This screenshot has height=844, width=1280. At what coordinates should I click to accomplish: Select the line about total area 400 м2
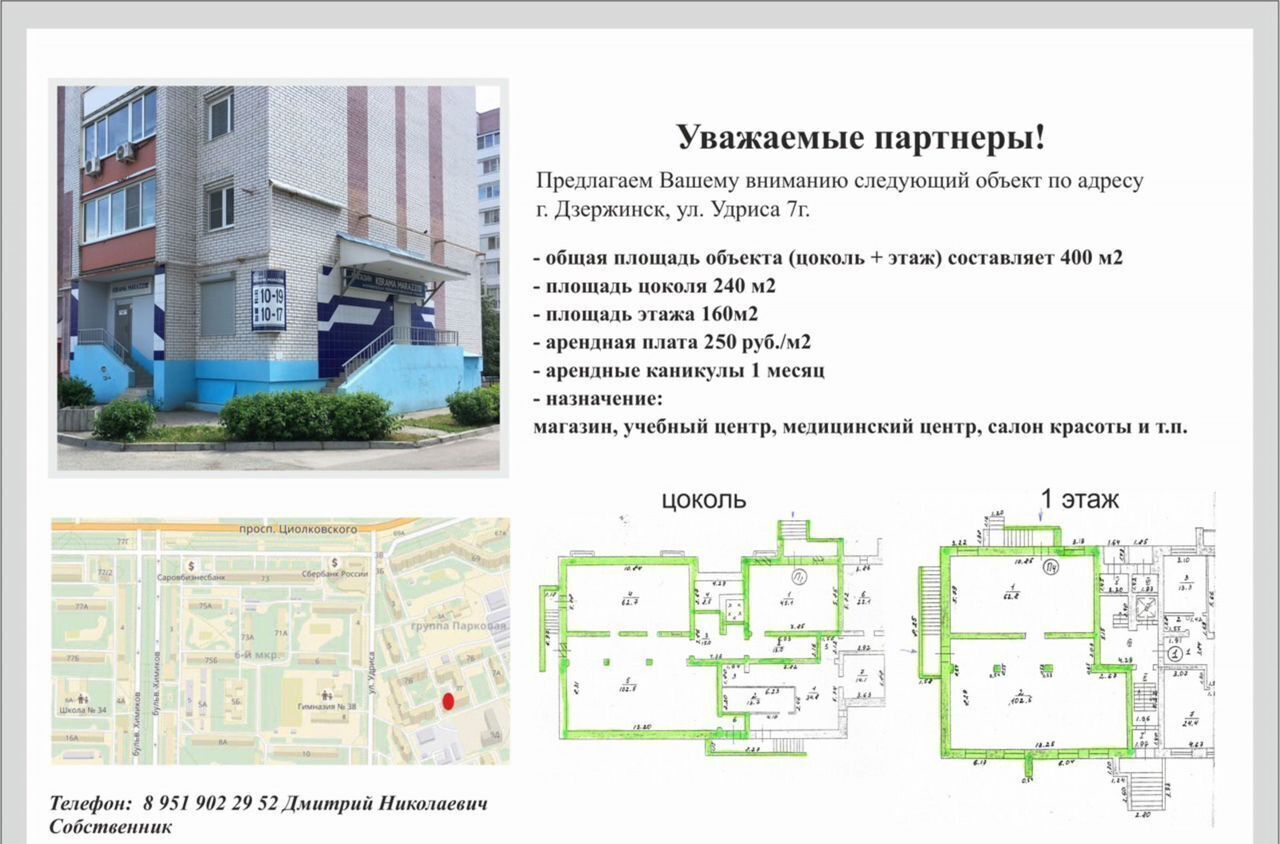828,258
